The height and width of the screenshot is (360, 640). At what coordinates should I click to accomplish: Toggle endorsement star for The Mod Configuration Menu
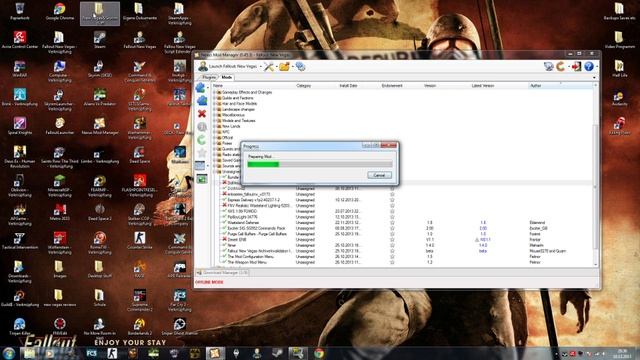pos(392,257)
